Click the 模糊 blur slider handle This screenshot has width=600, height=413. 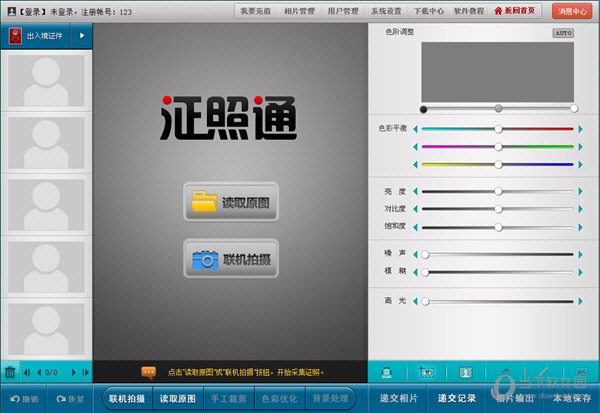click(x=425, y=272)
